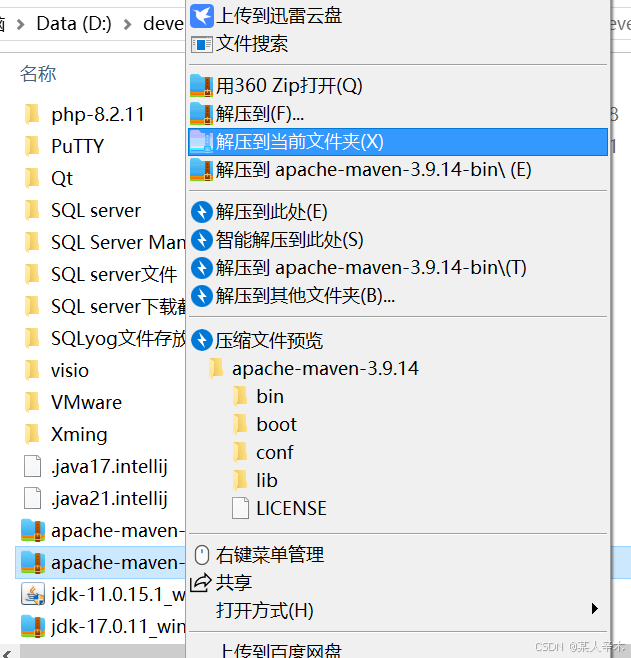Viewport: 631px width, 658px height.
Task: Expand the chevron after Data (D:) in breadcrumb
Action: (x=128, y=24)
